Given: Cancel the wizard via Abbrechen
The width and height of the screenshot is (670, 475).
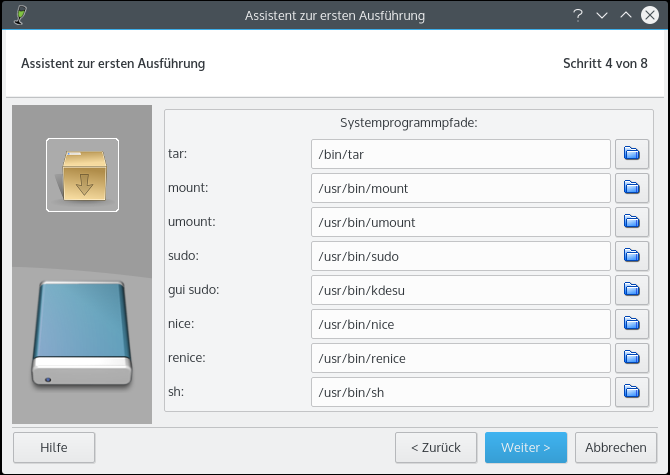Looking at the screenshot, I should click(x=616, y=447).
